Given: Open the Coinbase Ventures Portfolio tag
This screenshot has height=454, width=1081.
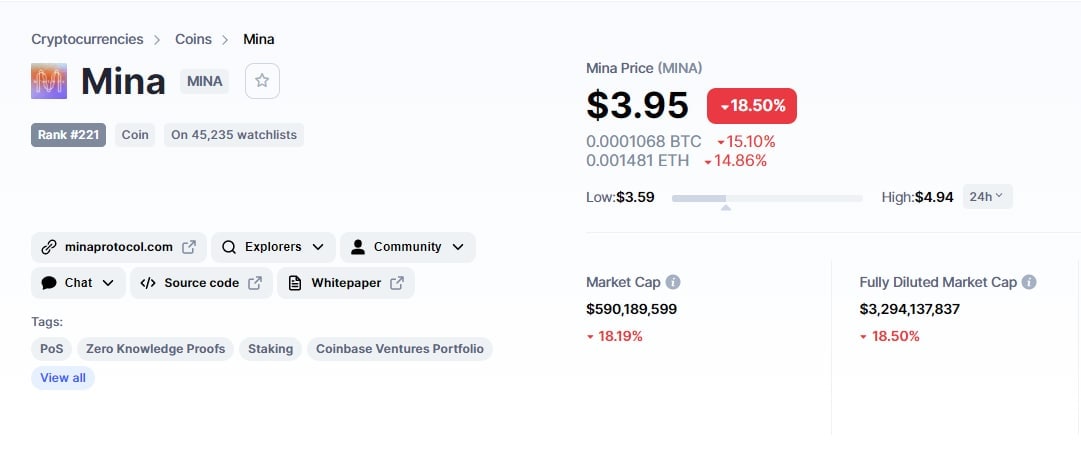Looking at the screenshot, I should tap(400, 349).
